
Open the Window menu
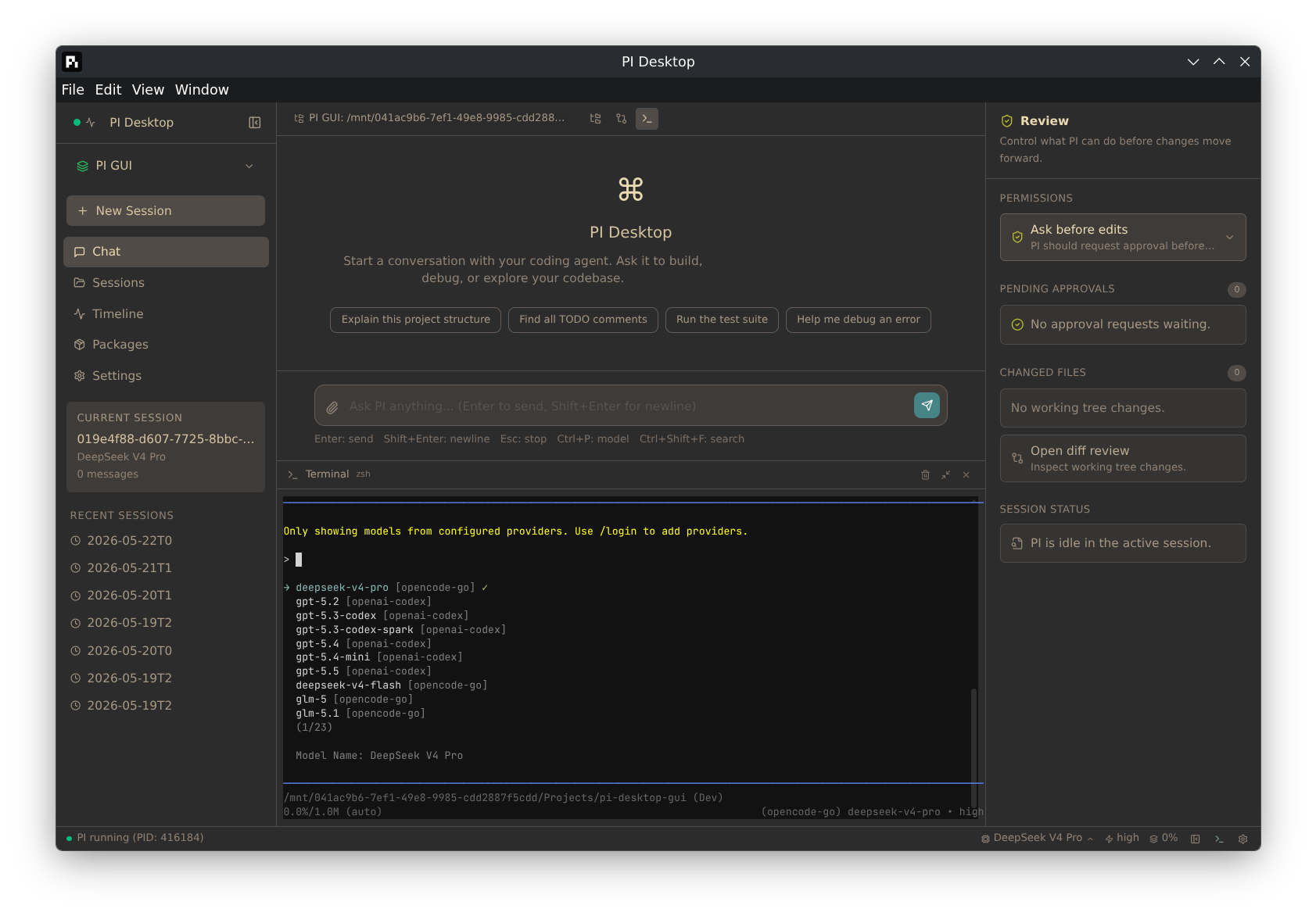click(x=202, y=90)
